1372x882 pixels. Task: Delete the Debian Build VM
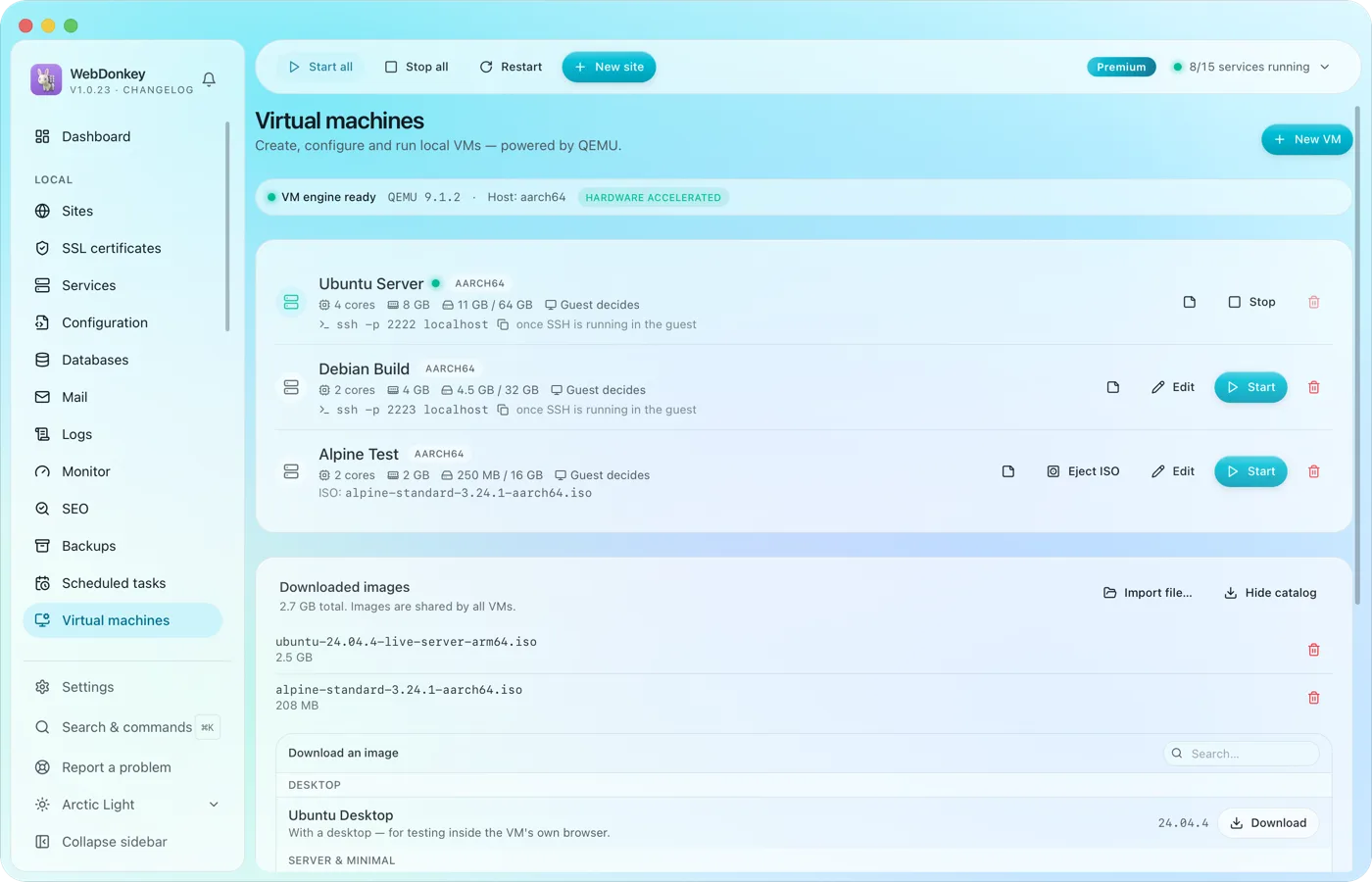[x=1314, y=387]
